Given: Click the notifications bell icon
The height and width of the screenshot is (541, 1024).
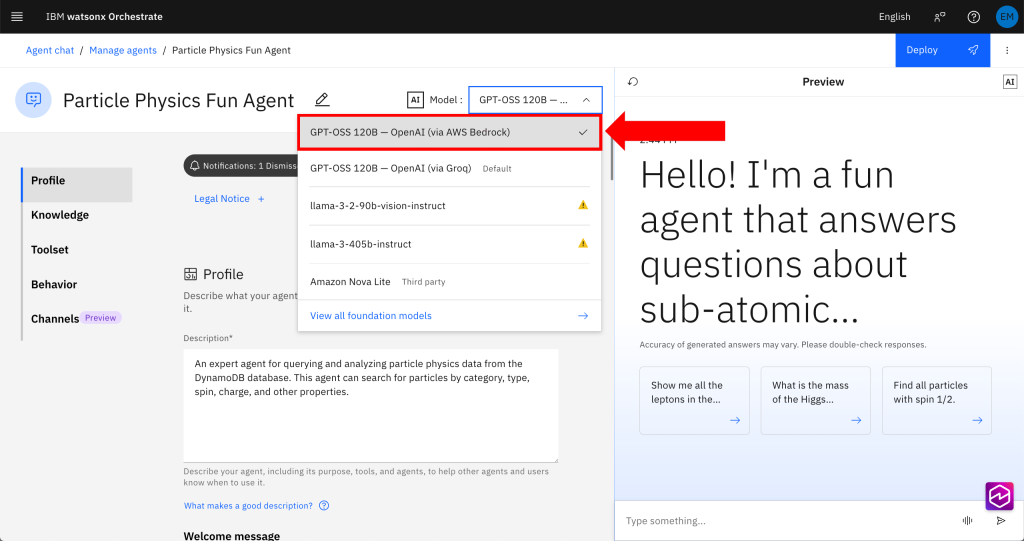Looking at the screenshot, I should [195, 166].
